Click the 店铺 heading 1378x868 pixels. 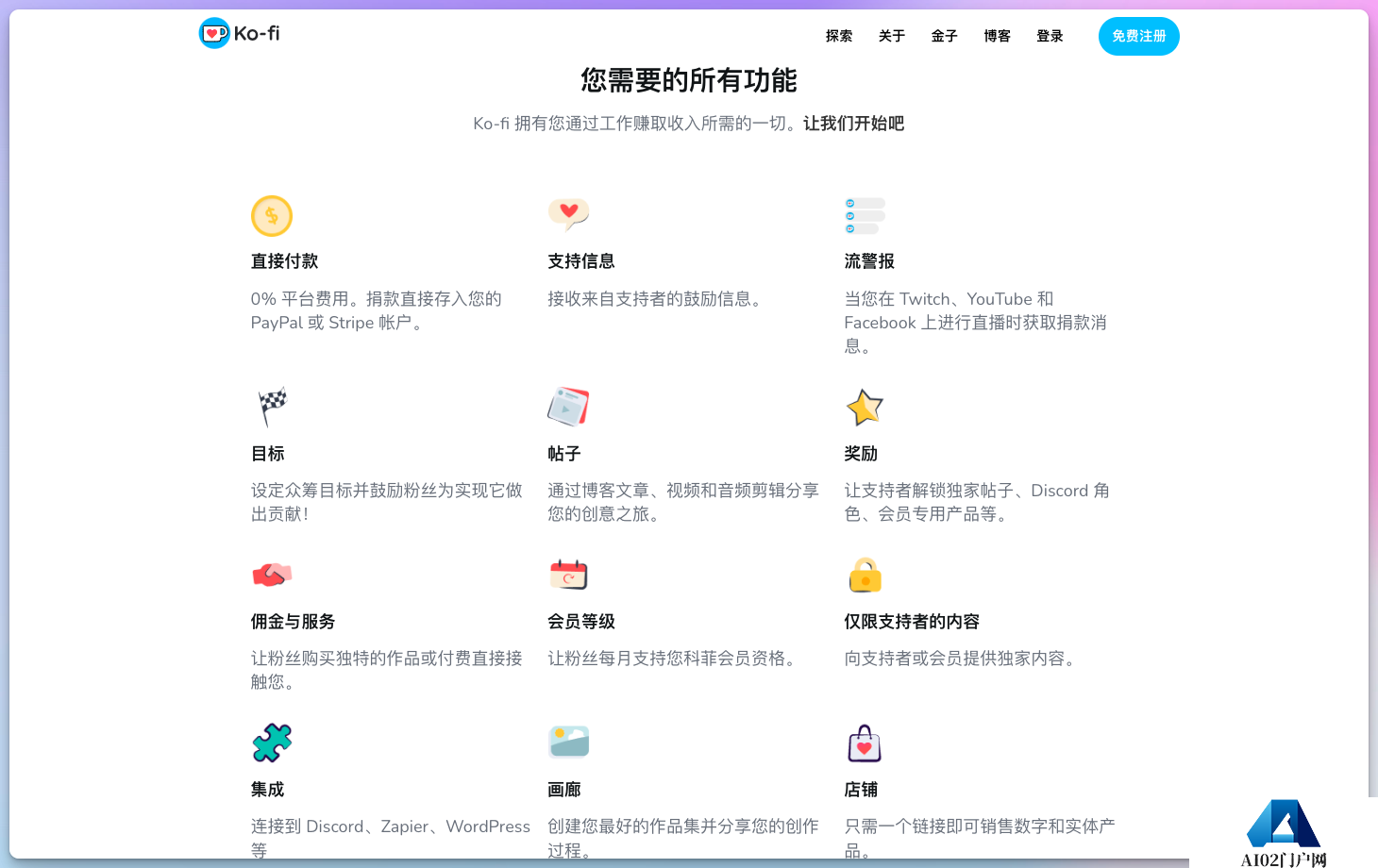point(861,790)
